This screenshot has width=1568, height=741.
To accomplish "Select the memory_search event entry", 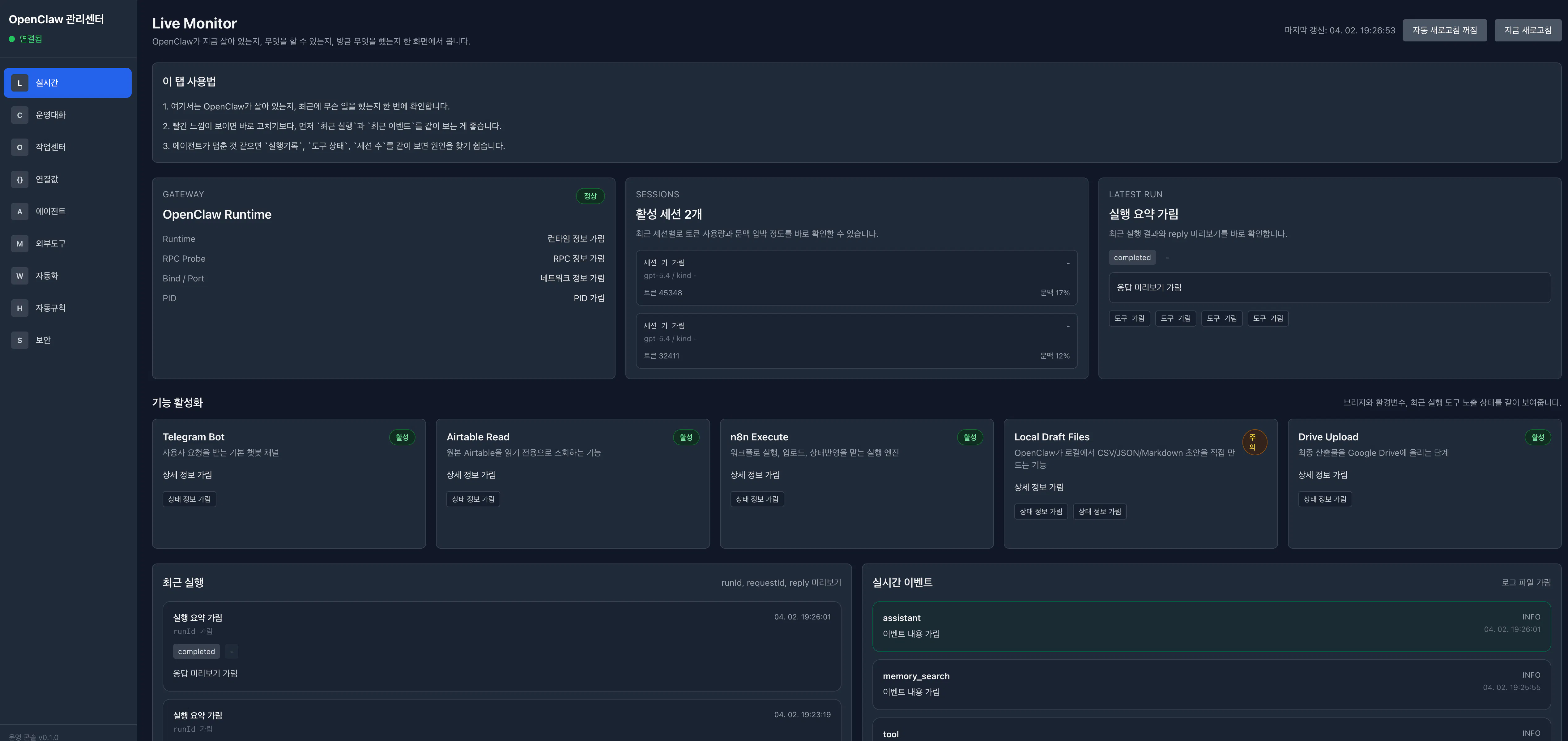I will (x=1211, y=684).
